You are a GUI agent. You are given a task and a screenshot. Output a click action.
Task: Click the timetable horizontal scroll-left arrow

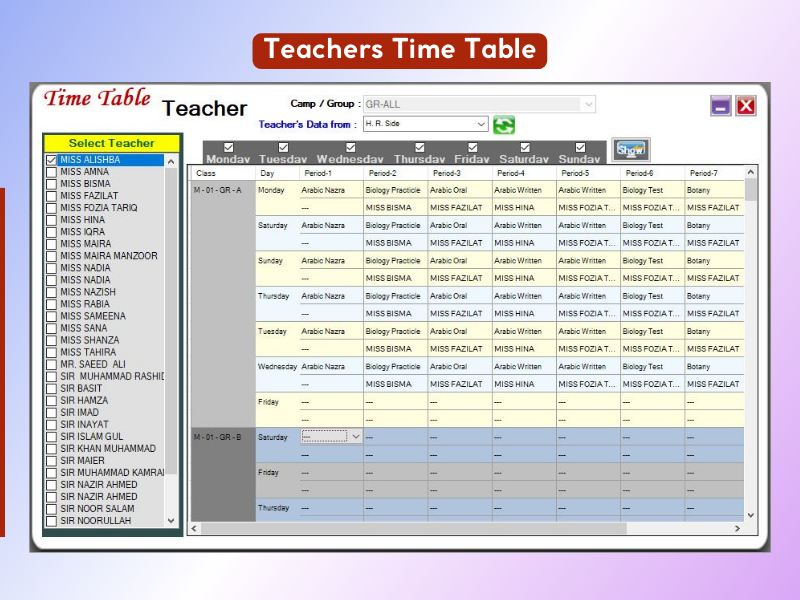point(195,528)
